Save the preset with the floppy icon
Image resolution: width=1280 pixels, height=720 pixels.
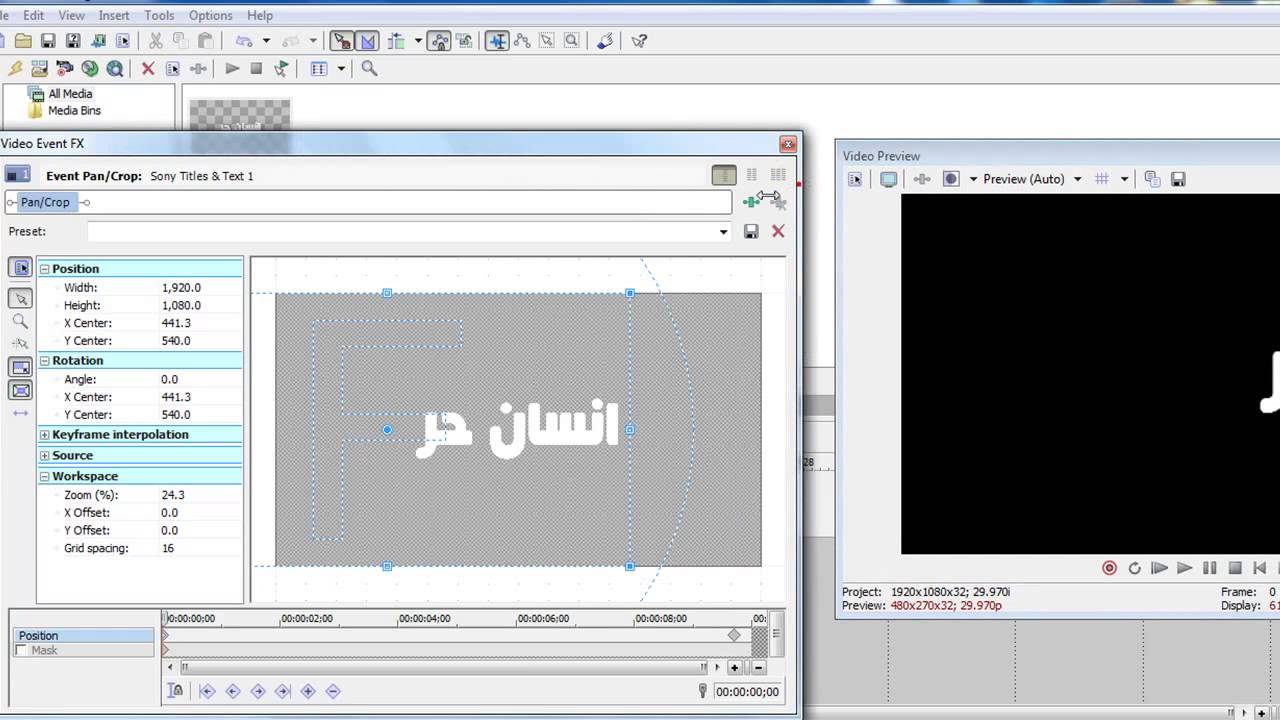point(751,231)
